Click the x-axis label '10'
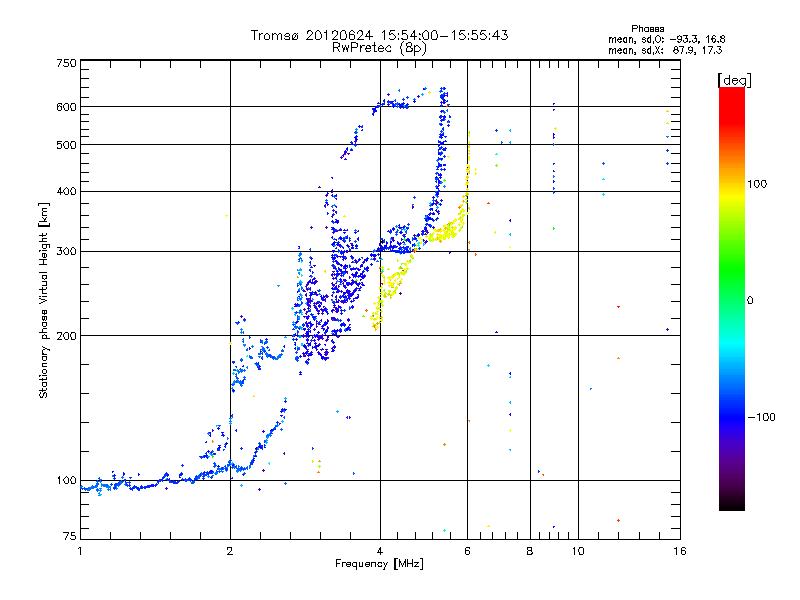This screenshot has height=600, width=800. (578, 551)
